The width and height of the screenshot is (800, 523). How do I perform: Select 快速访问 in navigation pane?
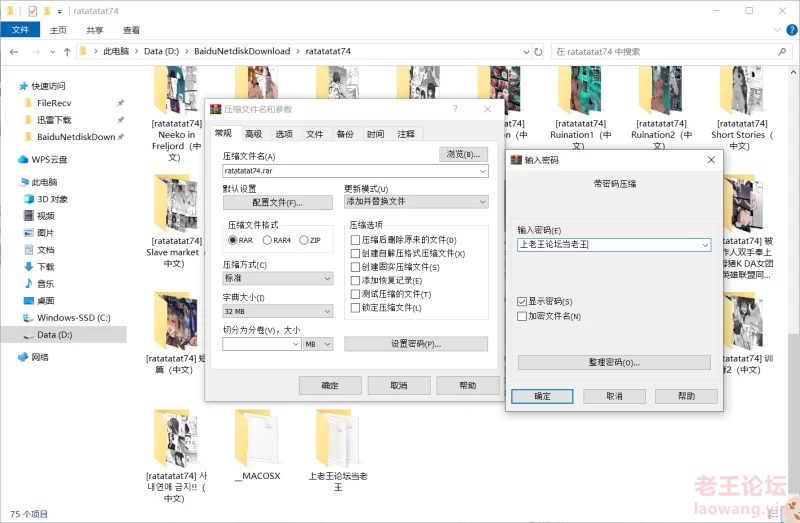(x=48, y=86)
